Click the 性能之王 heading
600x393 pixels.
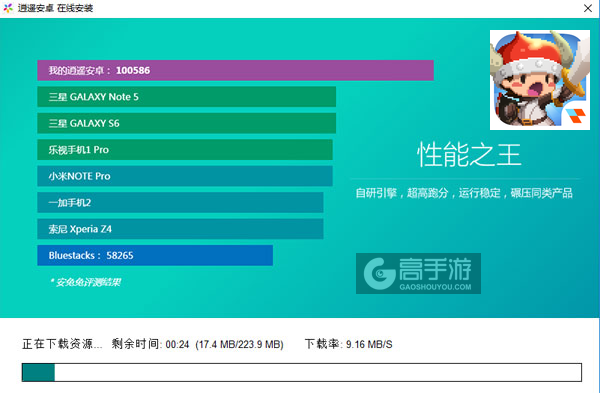pyautogui.click(x=469, y=155)
